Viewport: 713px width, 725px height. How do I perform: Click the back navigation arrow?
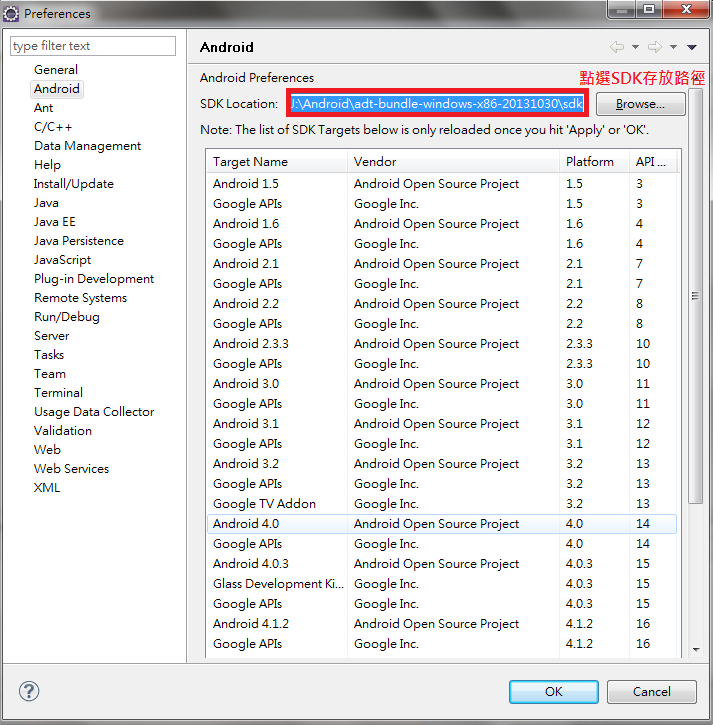(617, 47)
